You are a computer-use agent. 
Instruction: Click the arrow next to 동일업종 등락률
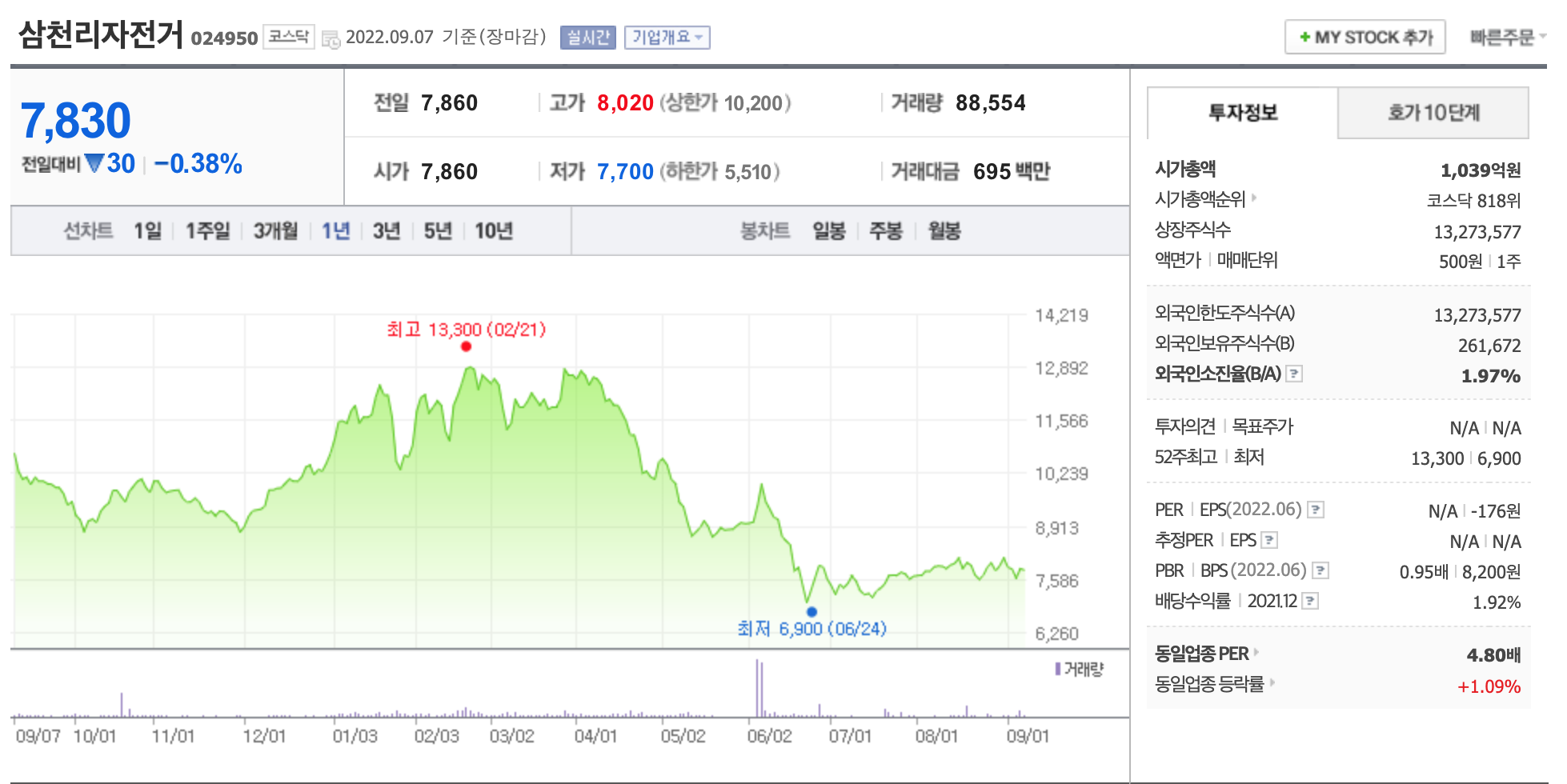(x=1272, y=682)
